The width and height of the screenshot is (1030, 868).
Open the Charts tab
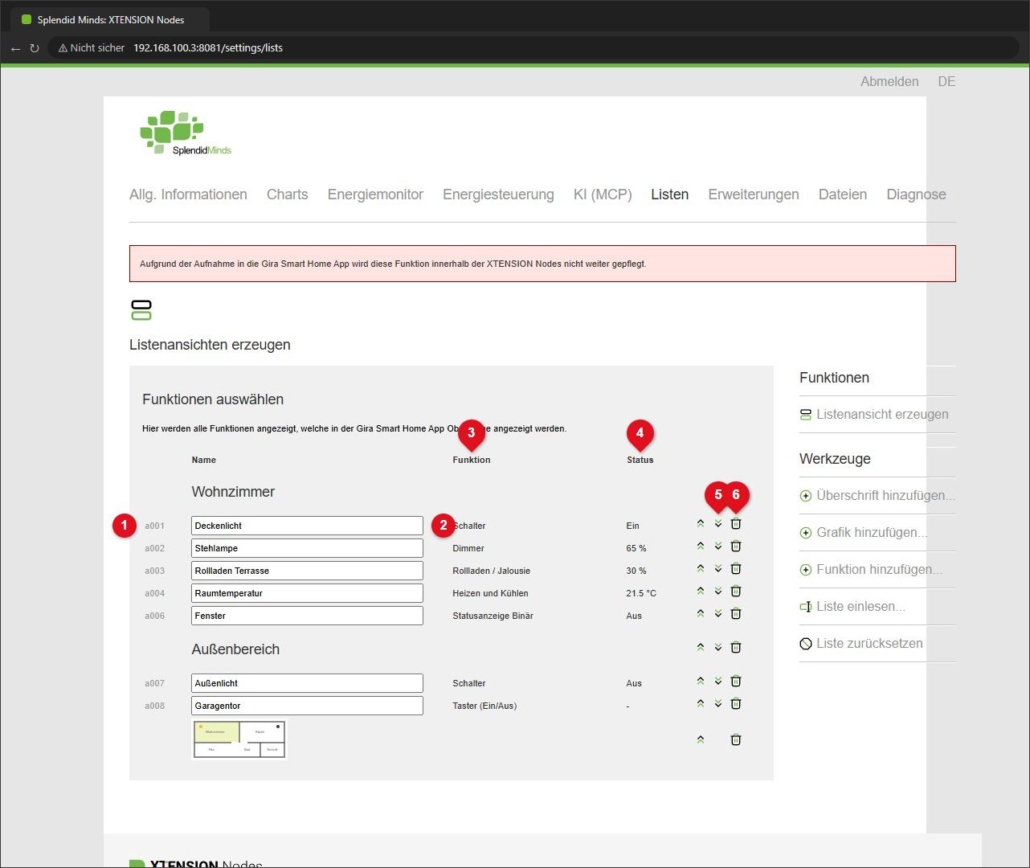[287, 194]
